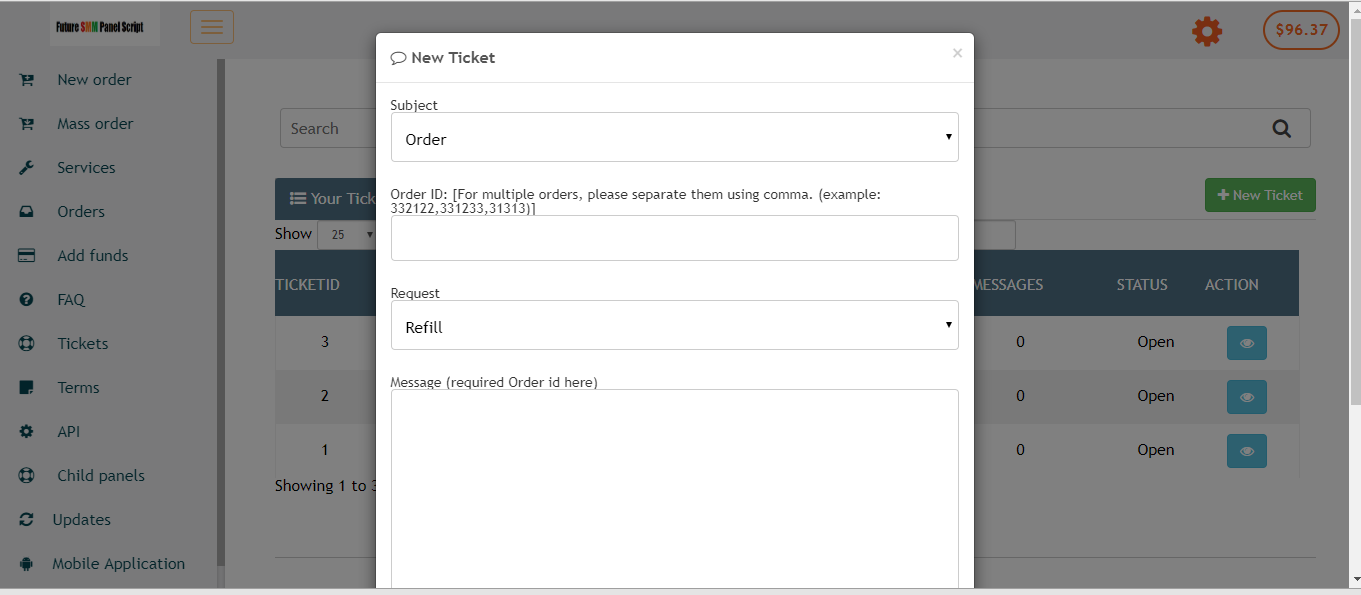View ticket 1 with eye button
1361x595 pixels.
[x=1246, y=450]
